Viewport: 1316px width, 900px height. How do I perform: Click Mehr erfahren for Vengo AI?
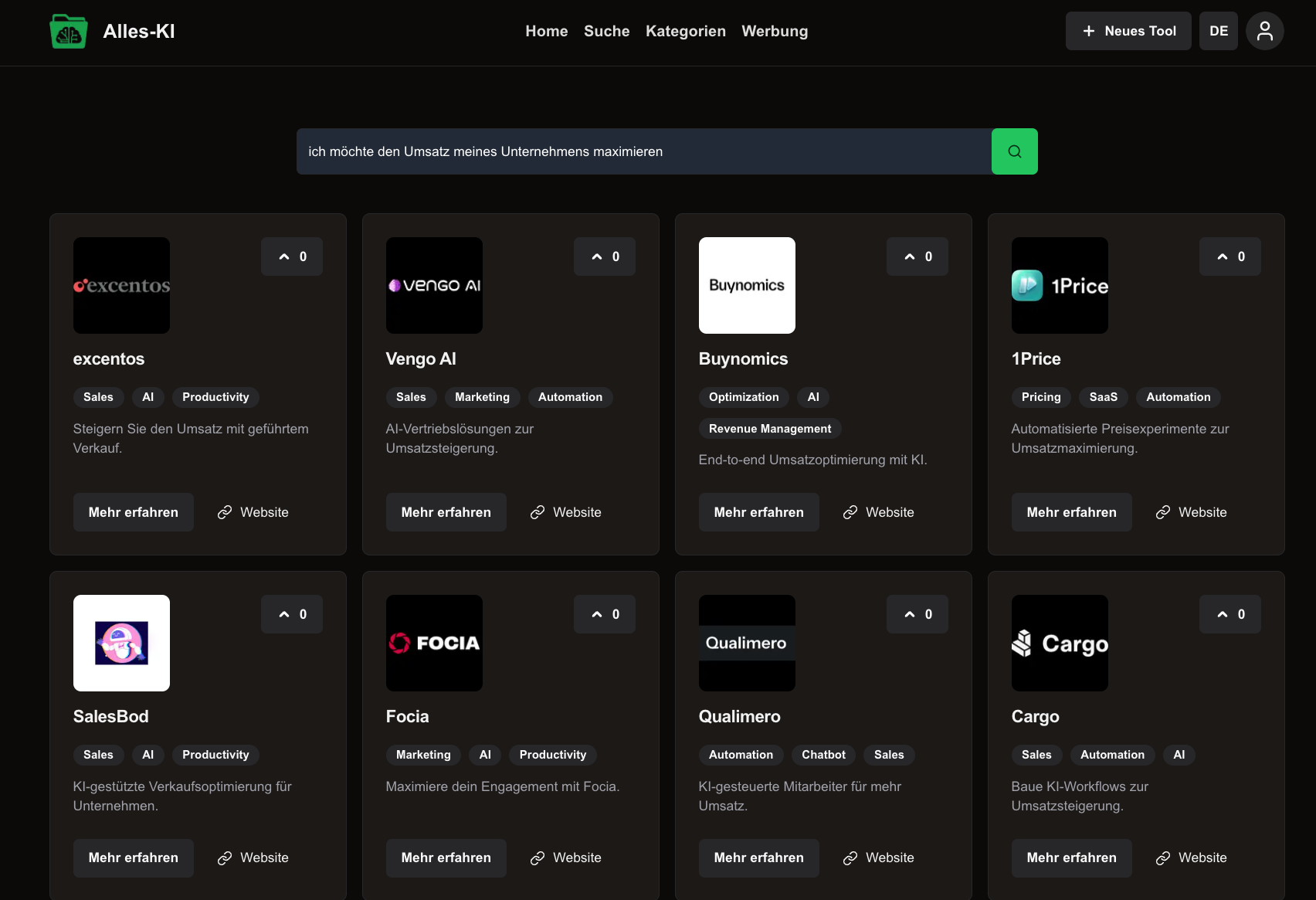pyautogui.click(x=446, y=512)
